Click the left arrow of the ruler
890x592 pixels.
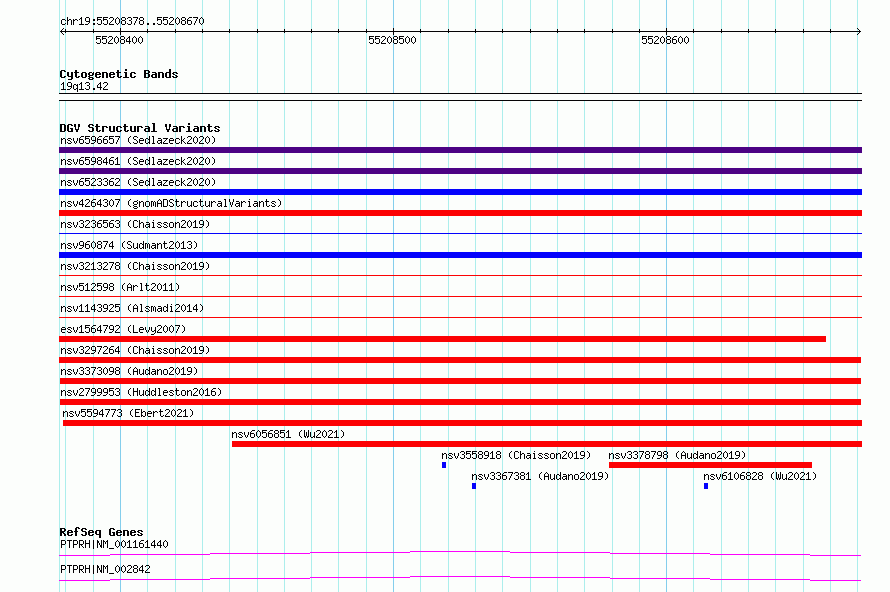[x=63, y=31]
